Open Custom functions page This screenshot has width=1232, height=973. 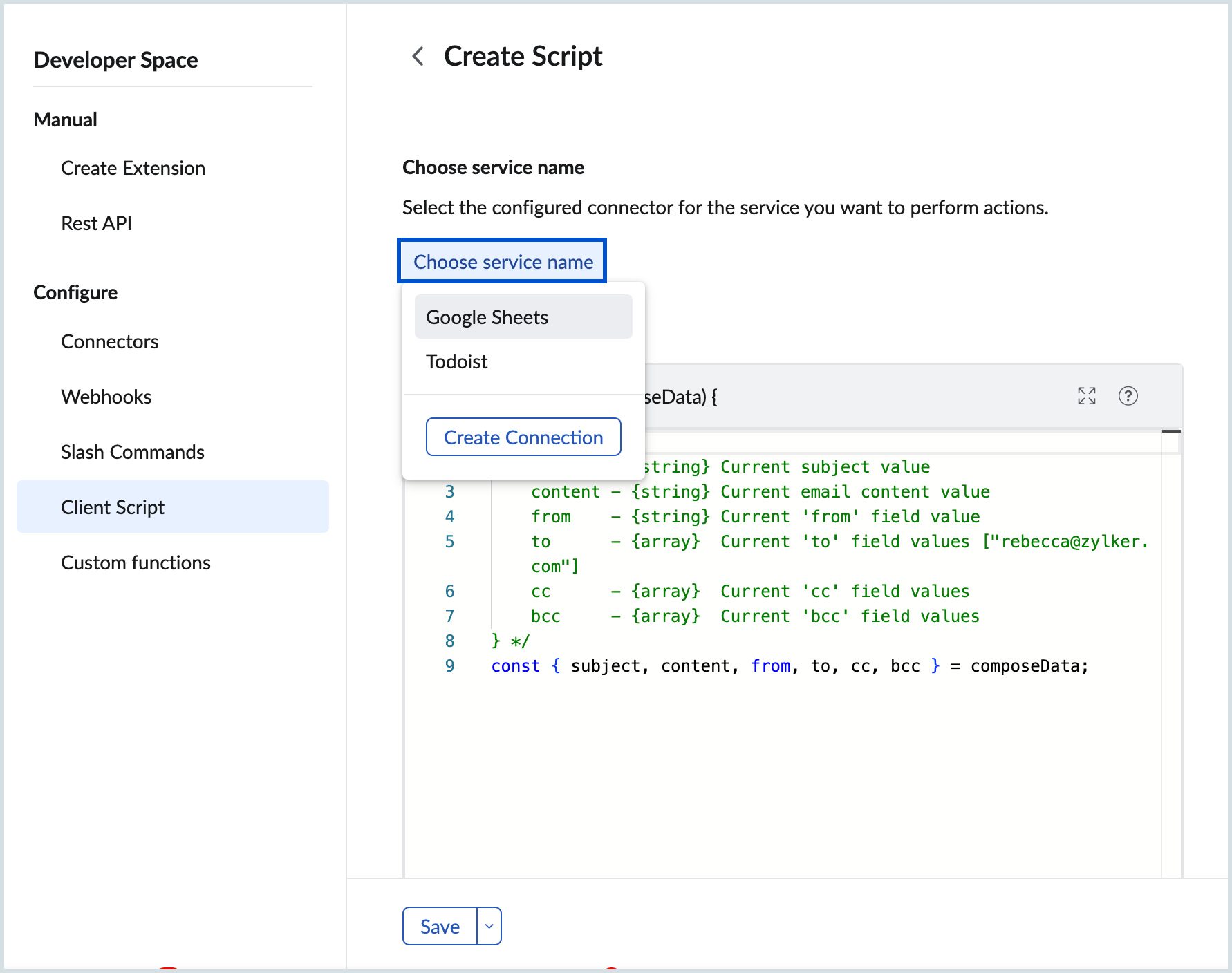point(136,563)
